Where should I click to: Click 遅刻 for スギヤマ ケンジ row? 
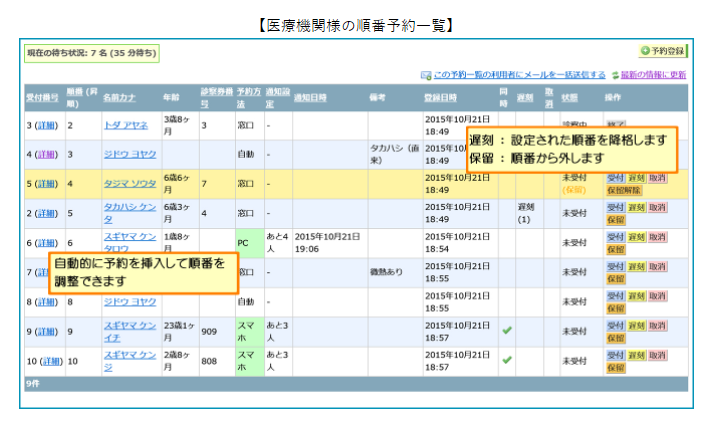pyautogui.click(x=636, y=355)
